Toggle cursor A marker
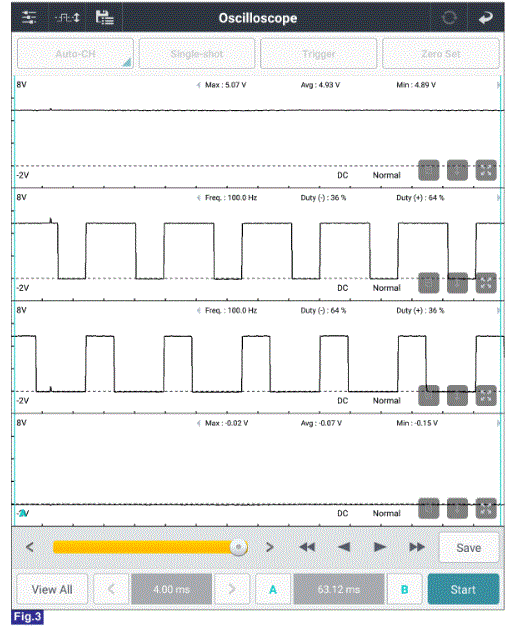 point(273,589)
